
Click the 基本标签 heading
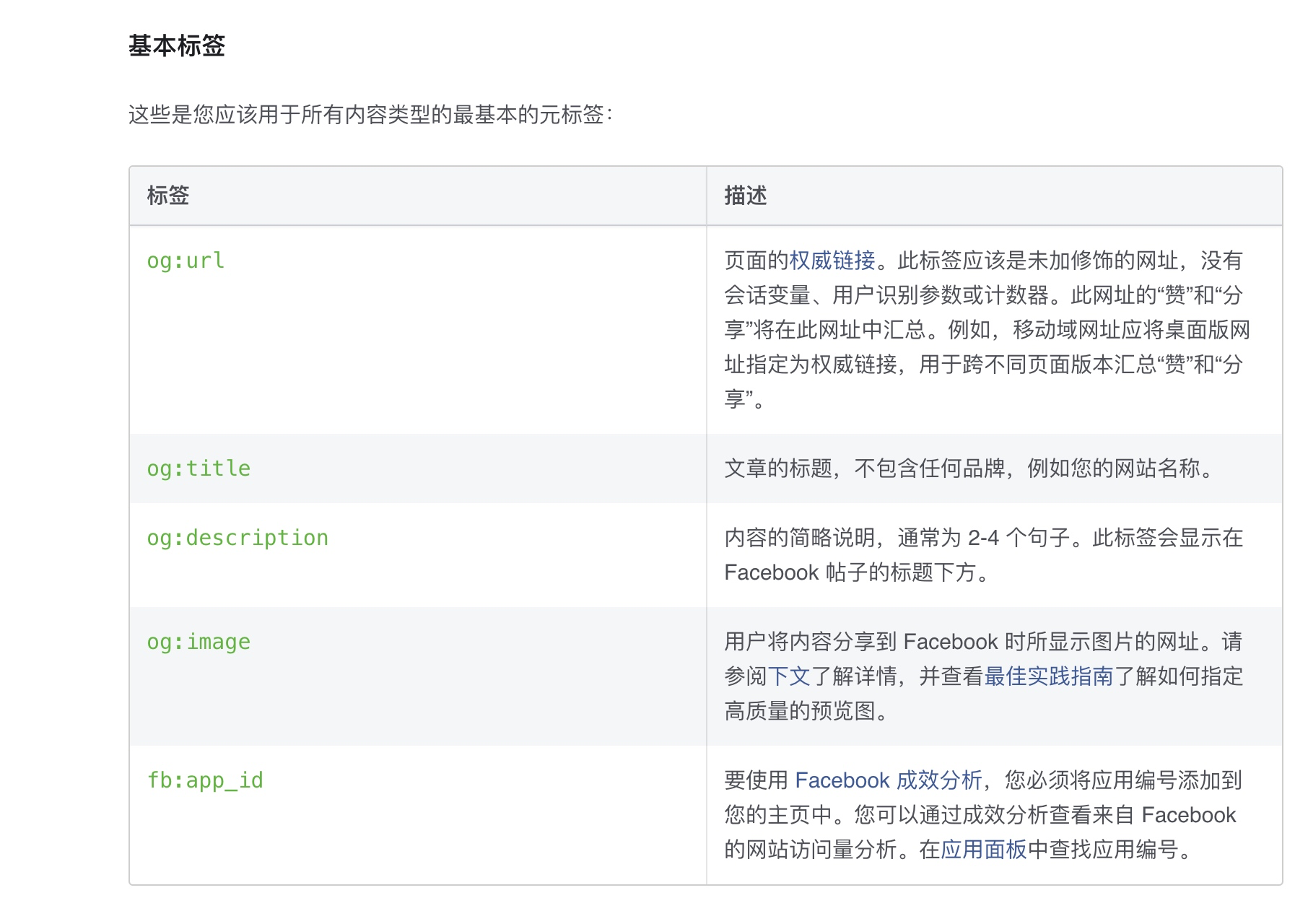177,45
